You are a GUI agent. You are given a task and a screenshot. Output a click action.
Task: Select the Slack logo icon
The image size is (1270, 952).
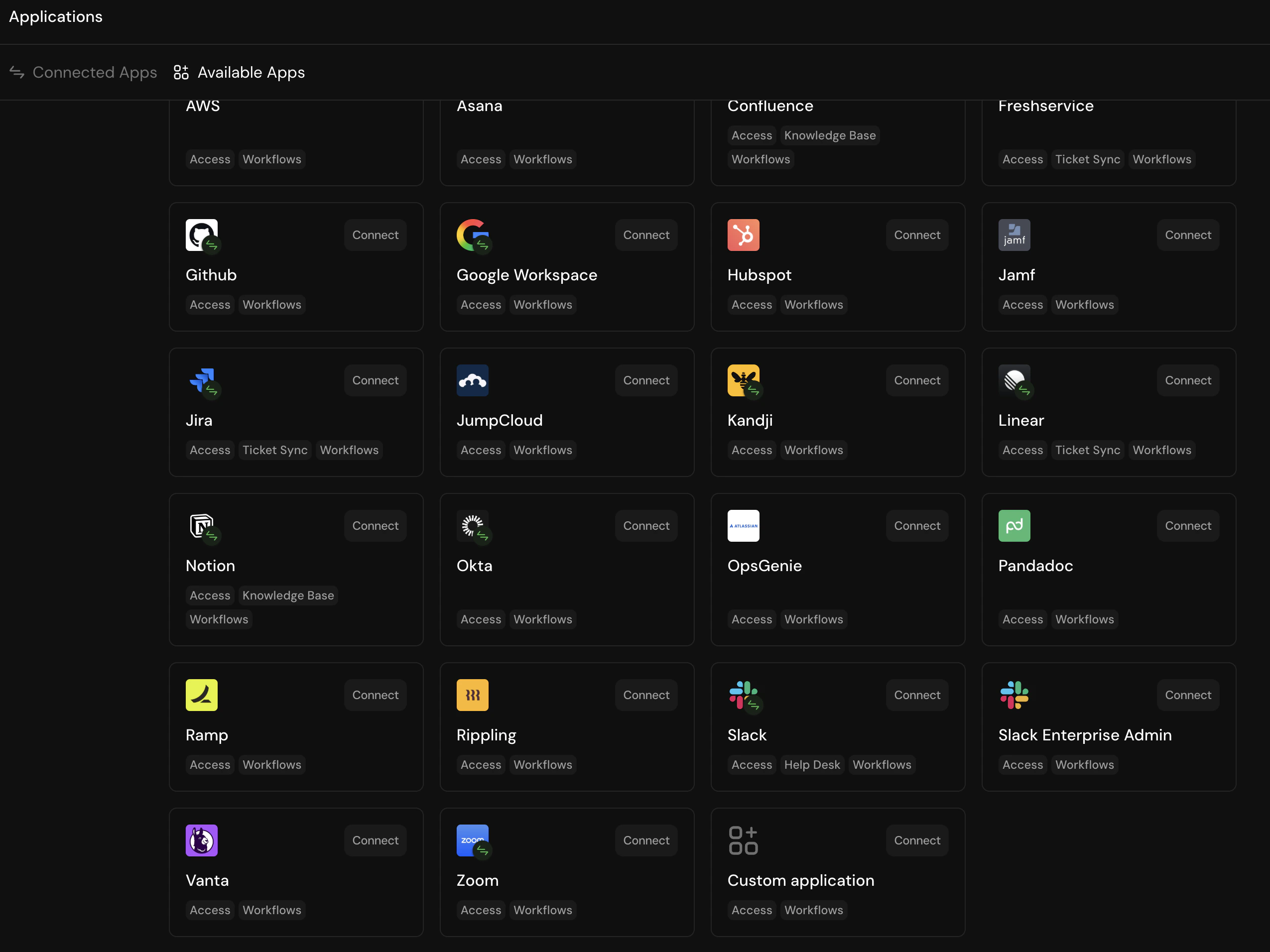pos(743,695)
